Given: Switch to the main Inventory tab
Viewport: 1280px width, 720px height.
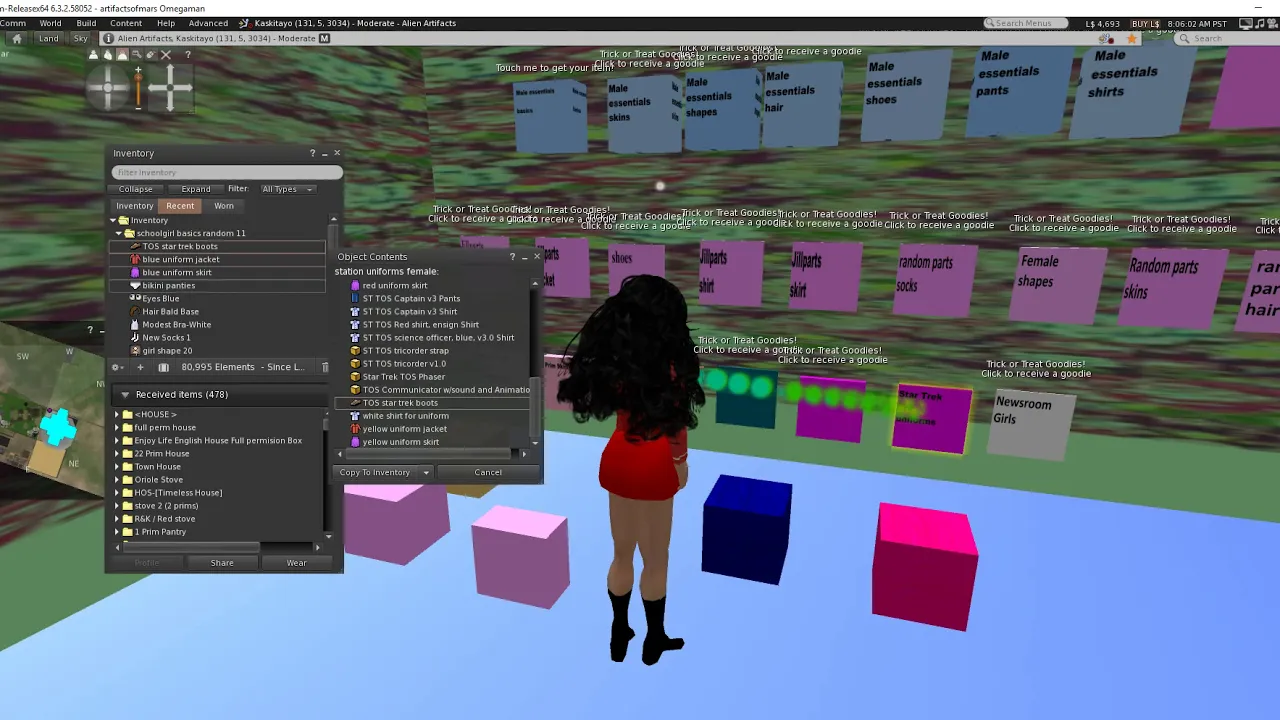Looking at the screenshot, I should click(135, 206).
